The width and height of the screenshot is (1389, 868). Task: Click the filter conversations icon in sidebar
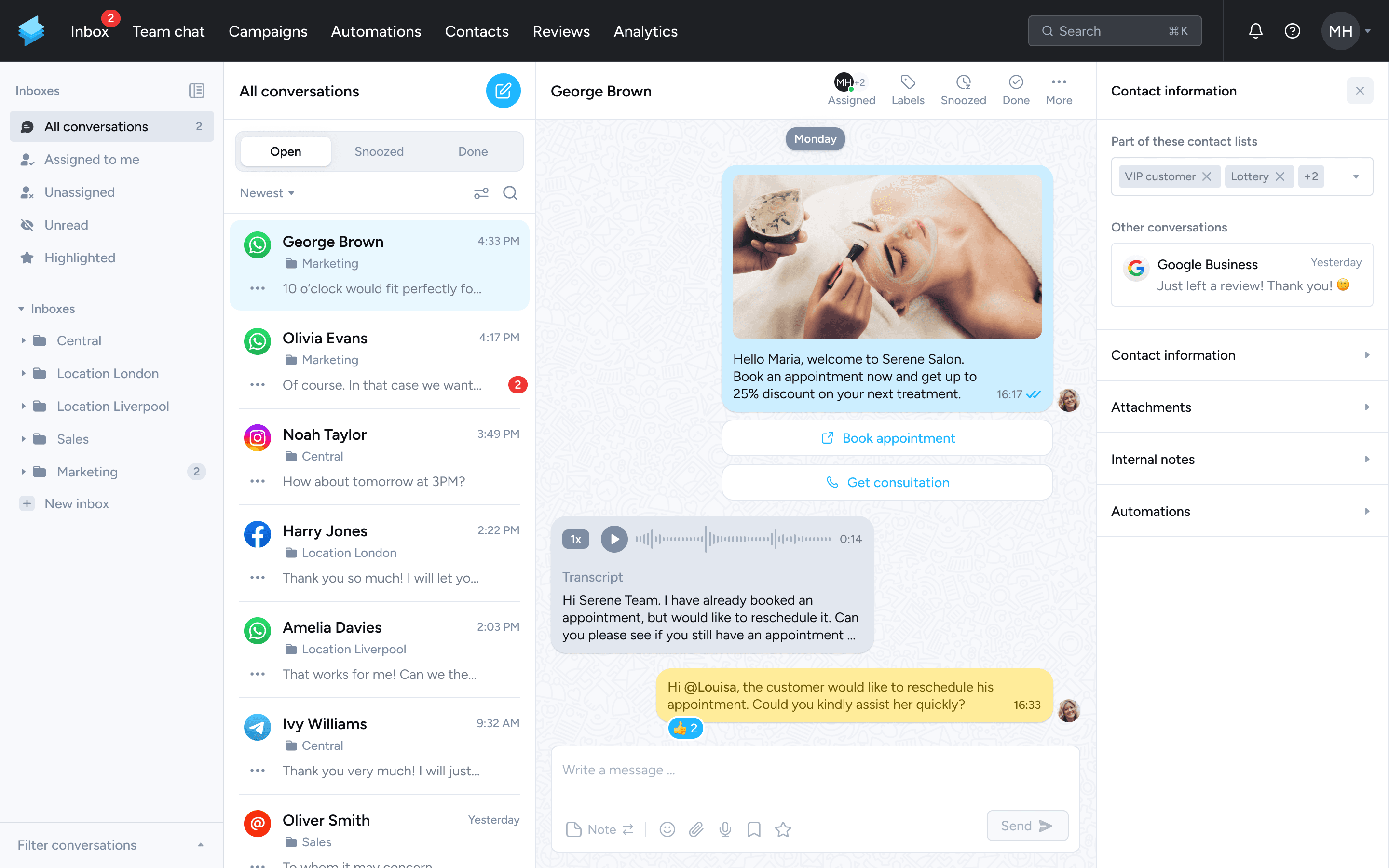click(199, 845)
